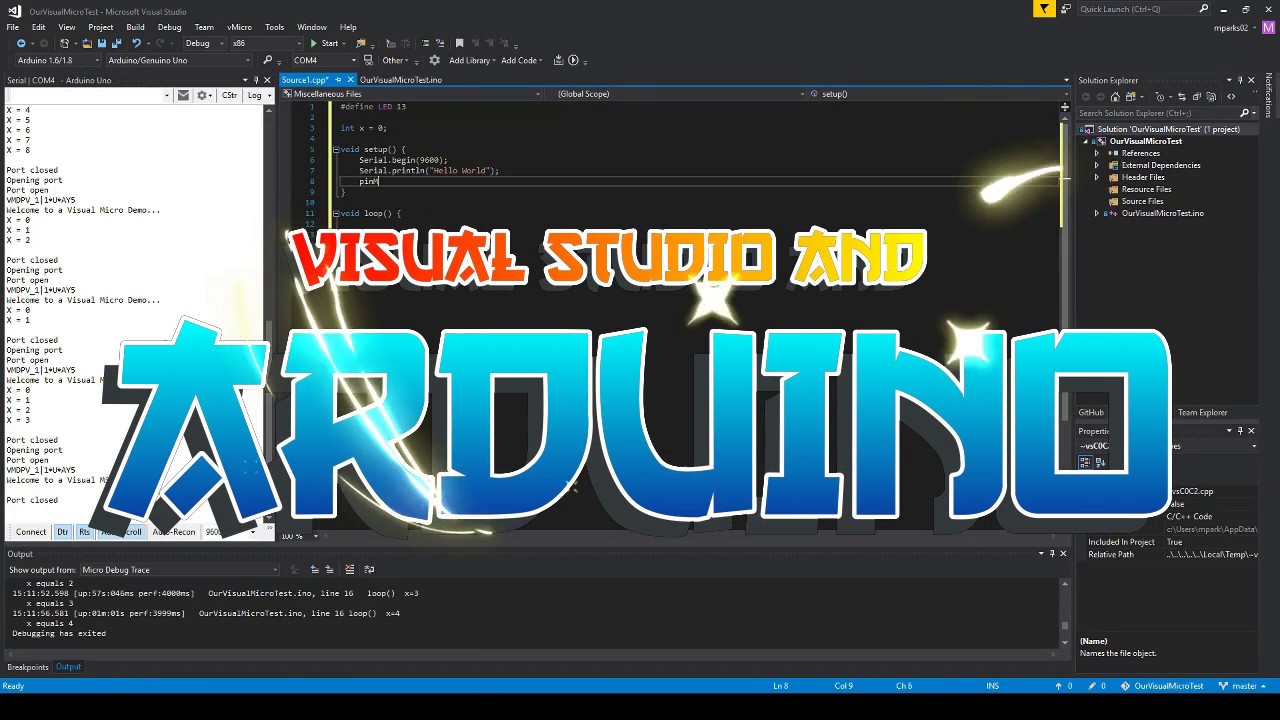Toggle the Auto-Recon option
The height and width of the screenshot is (720, 1280).
coord(174,532)
